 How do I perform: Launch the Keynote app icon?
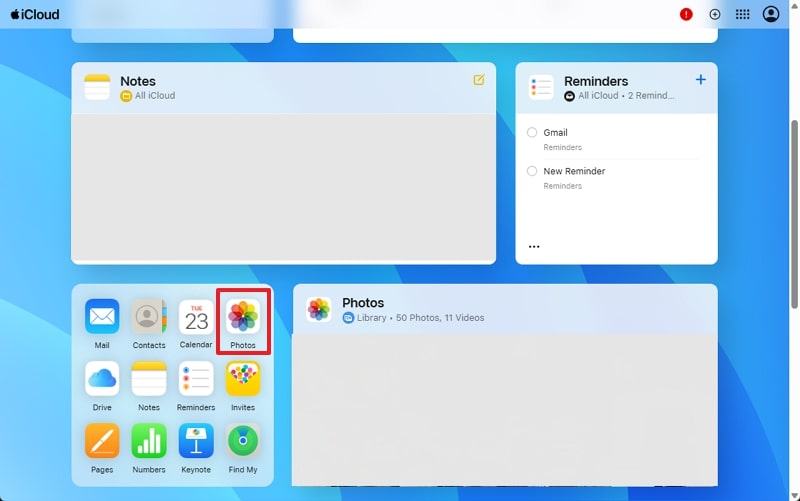(x=196, y=441)
